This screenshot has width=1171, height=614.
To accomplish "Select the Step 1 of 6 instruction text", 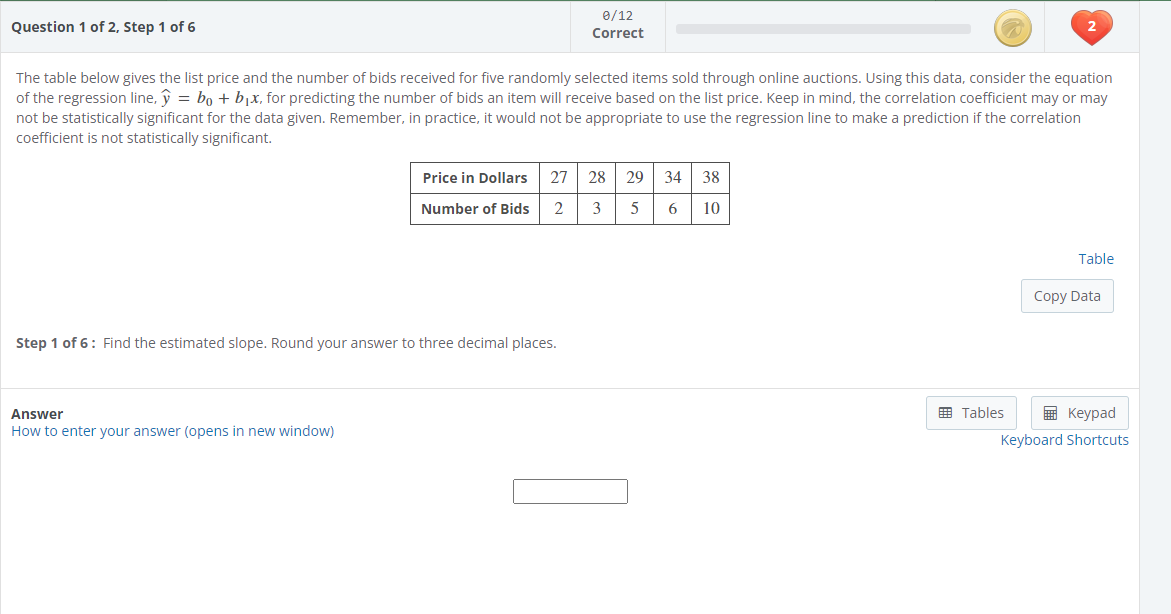I will click(286, 342).
